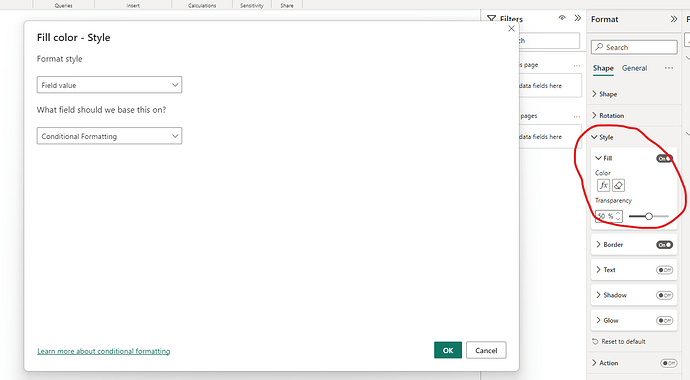Open the Format style dropdown showing Field value
Screen dimensions: 690x380
(109, 85)
